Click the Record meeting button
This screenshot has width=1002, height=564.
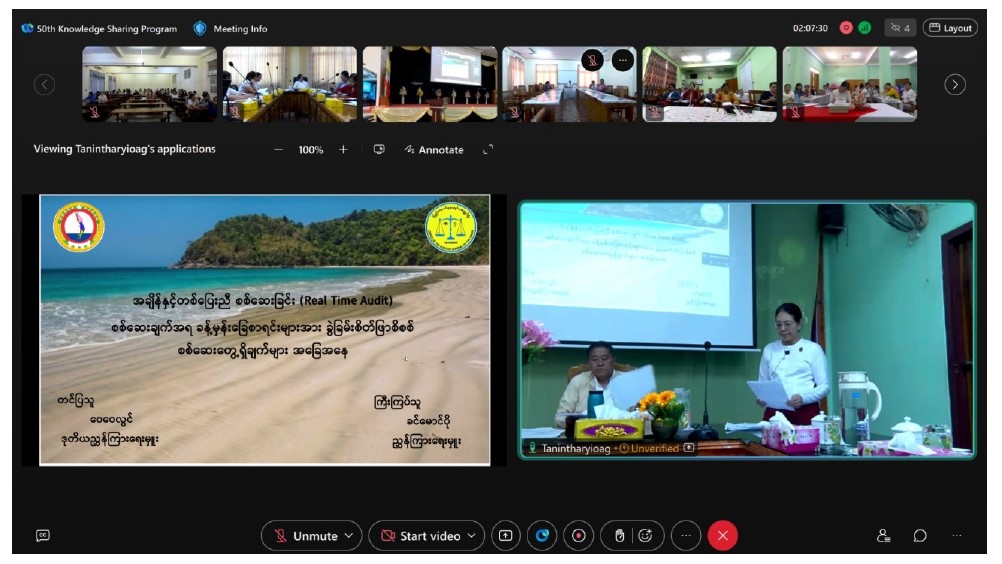578,536
